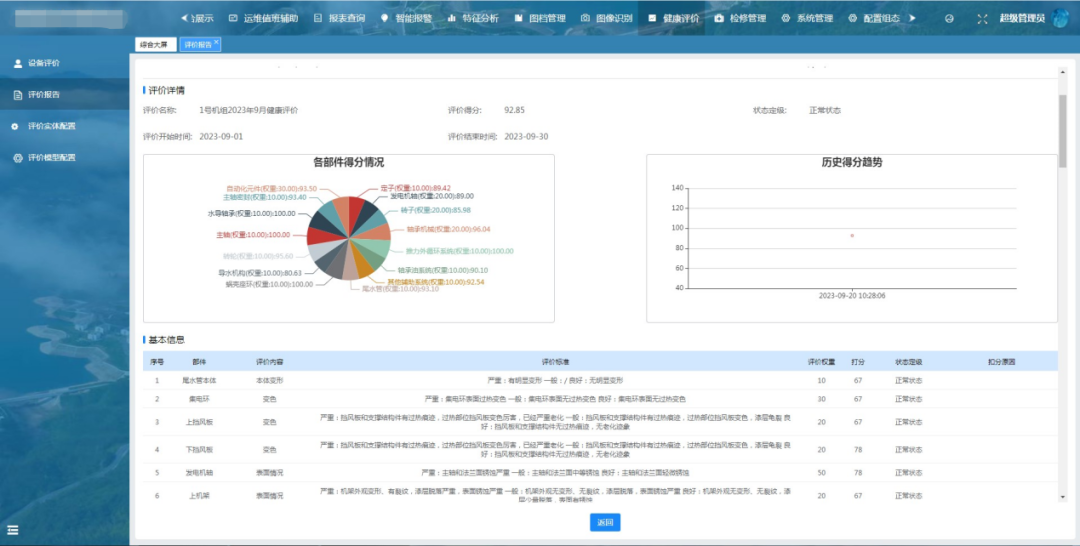Click the data point in 历史得分趋势 chart
The image size is (1080, 546).
click(852, 235)
